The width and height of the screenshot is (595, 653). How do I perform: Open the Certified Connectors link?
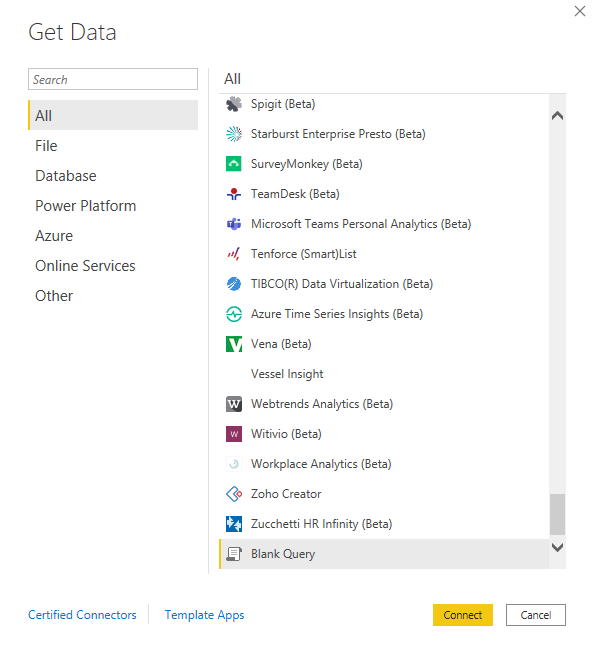pyautogui.click(x=82, y=615)
